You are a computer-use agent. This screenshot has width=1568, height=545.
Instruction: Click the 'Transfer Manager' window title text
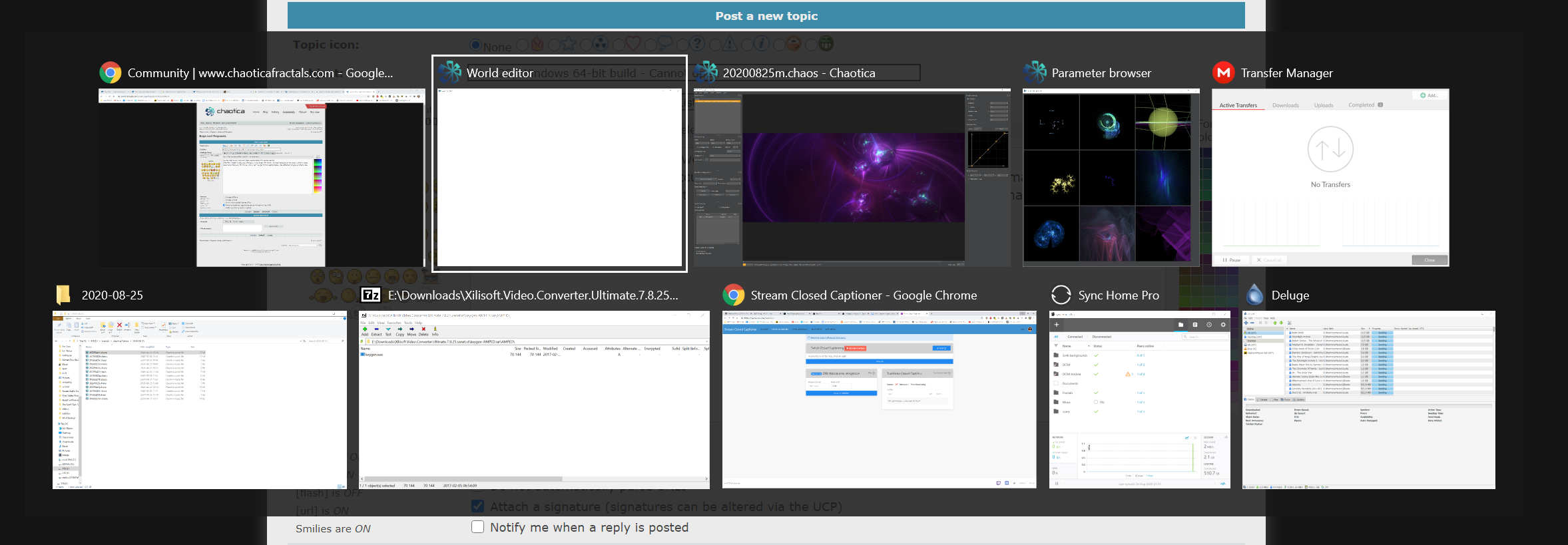click(x=1287, y=73)
